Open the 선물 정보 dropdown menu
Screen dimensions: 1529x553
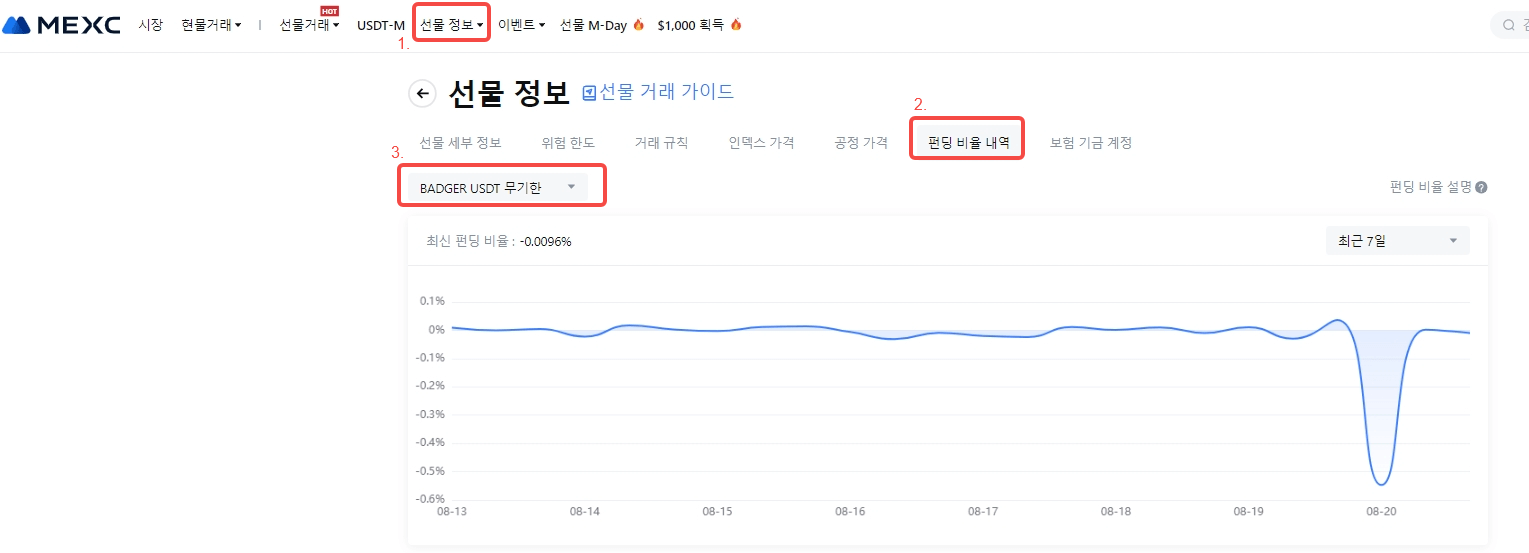(x=451, y=25)
